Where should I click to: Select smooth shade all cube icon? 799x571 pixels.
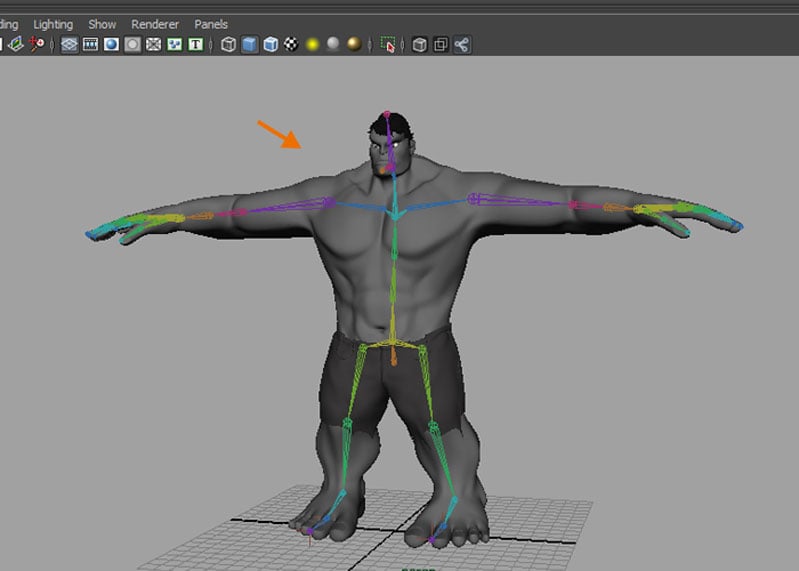[250, 44]
